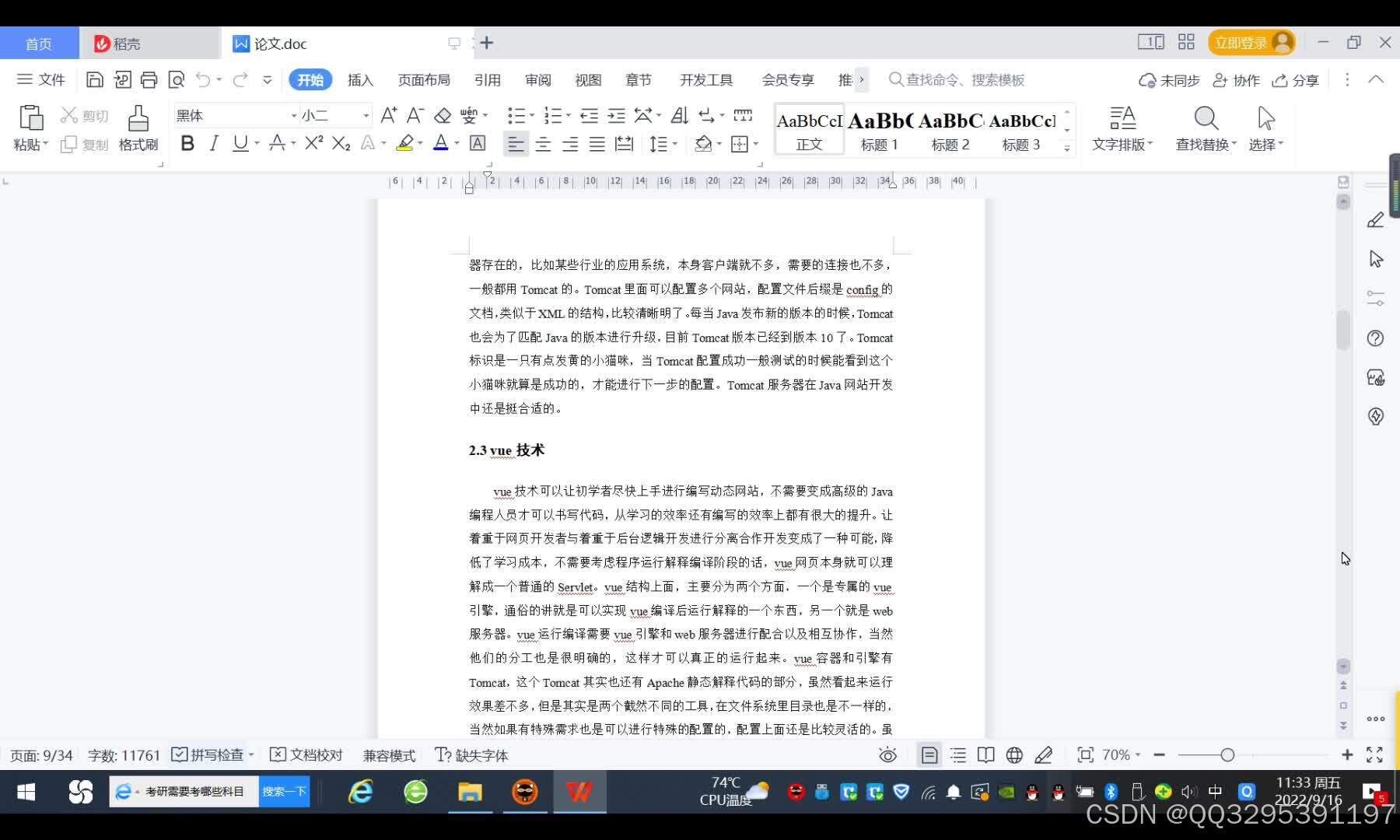Viewport: 1400px width, 840px height.
Task: Click the command search field
Action: (957, 79)
